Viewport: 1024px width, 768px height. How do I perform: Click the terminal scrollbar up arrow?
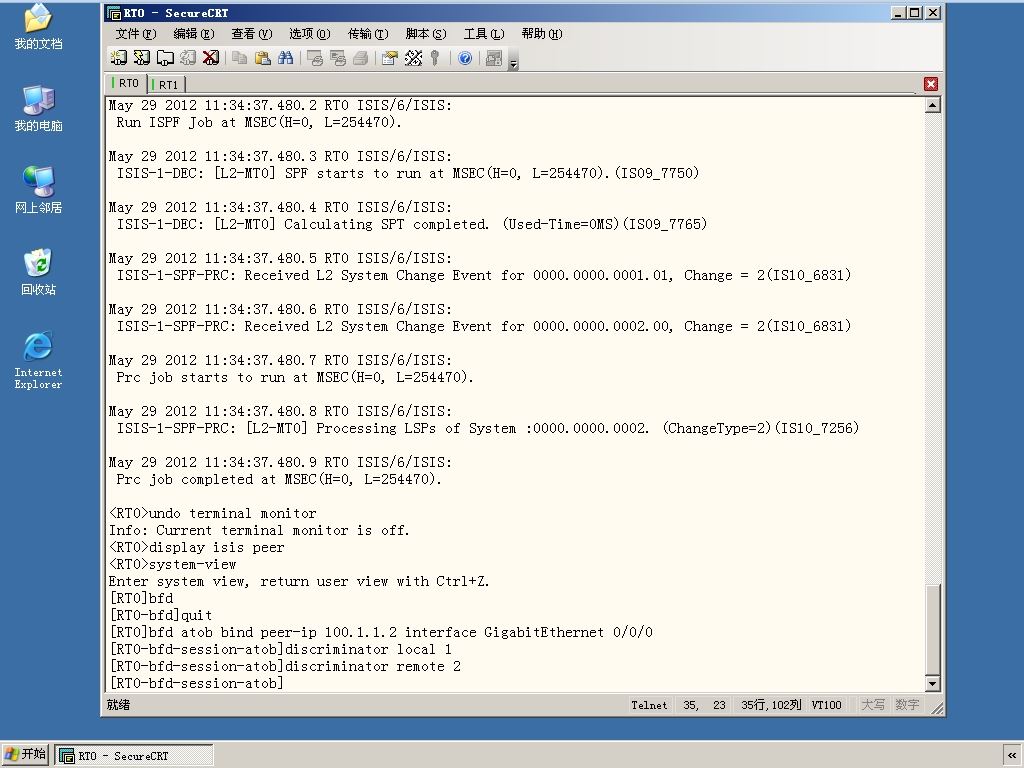pos(933,105)
